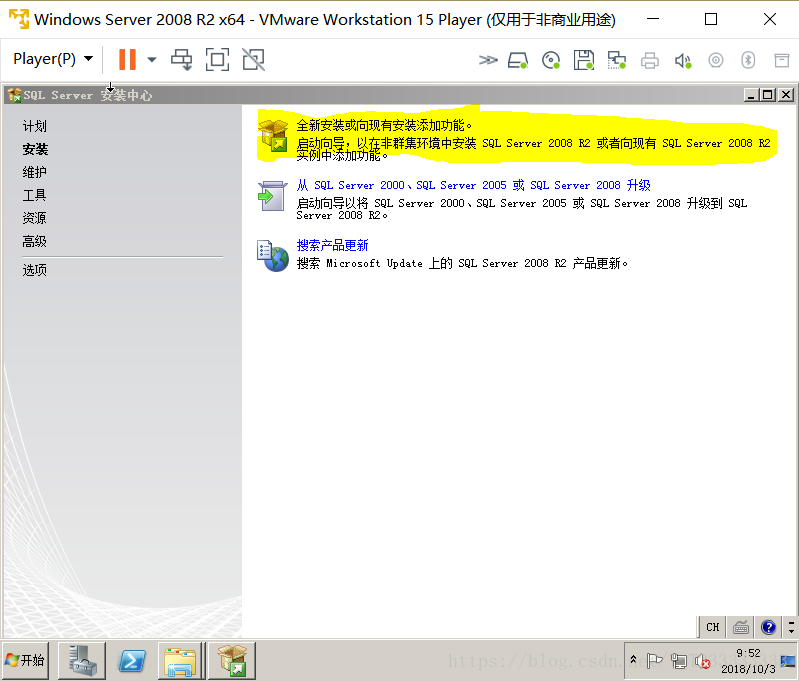Click the show desktop icon at taskbar end
This screenshot has width=799, height=681.
tap(788, 661)
